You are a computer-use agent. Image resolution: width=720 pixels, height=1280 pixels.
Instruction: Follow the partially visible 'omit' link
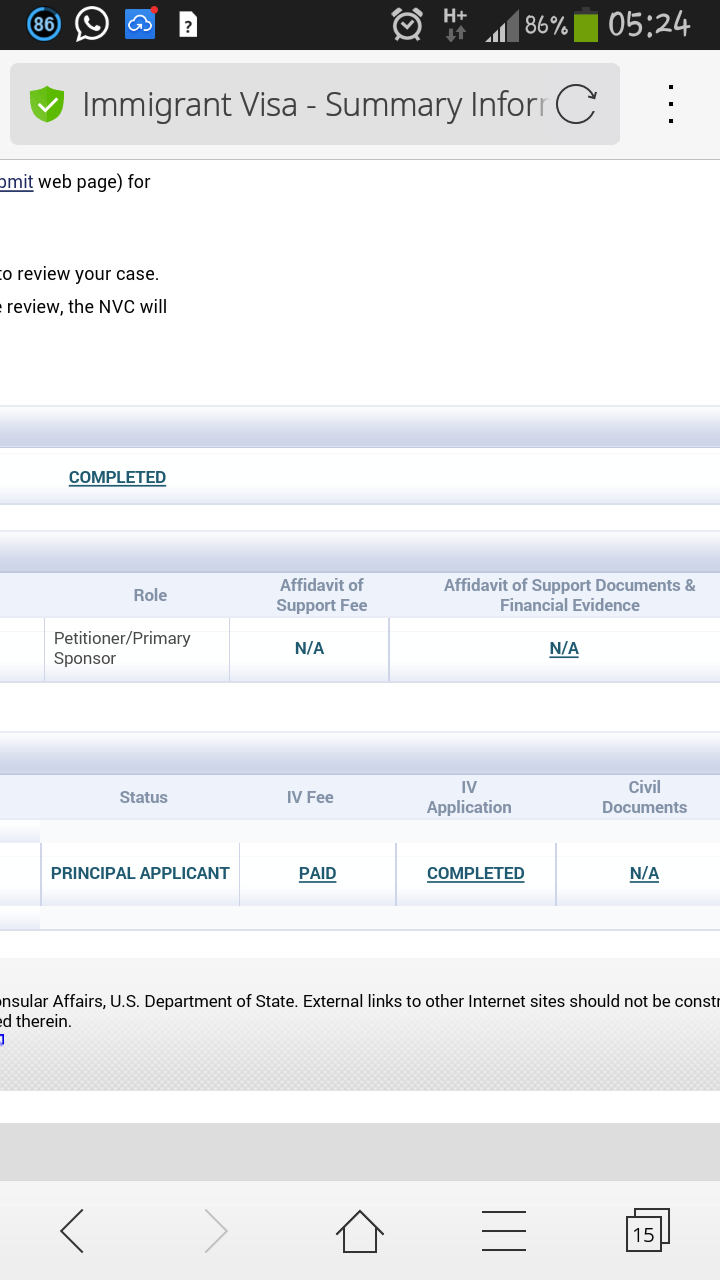point(16,182)
